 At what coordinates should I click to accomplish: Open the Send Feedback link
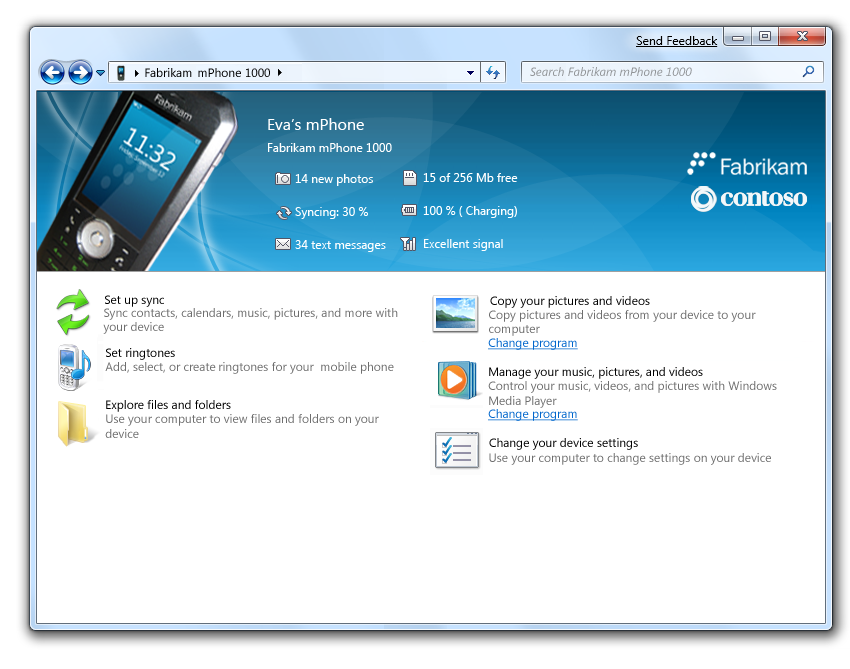coord(676,41)
